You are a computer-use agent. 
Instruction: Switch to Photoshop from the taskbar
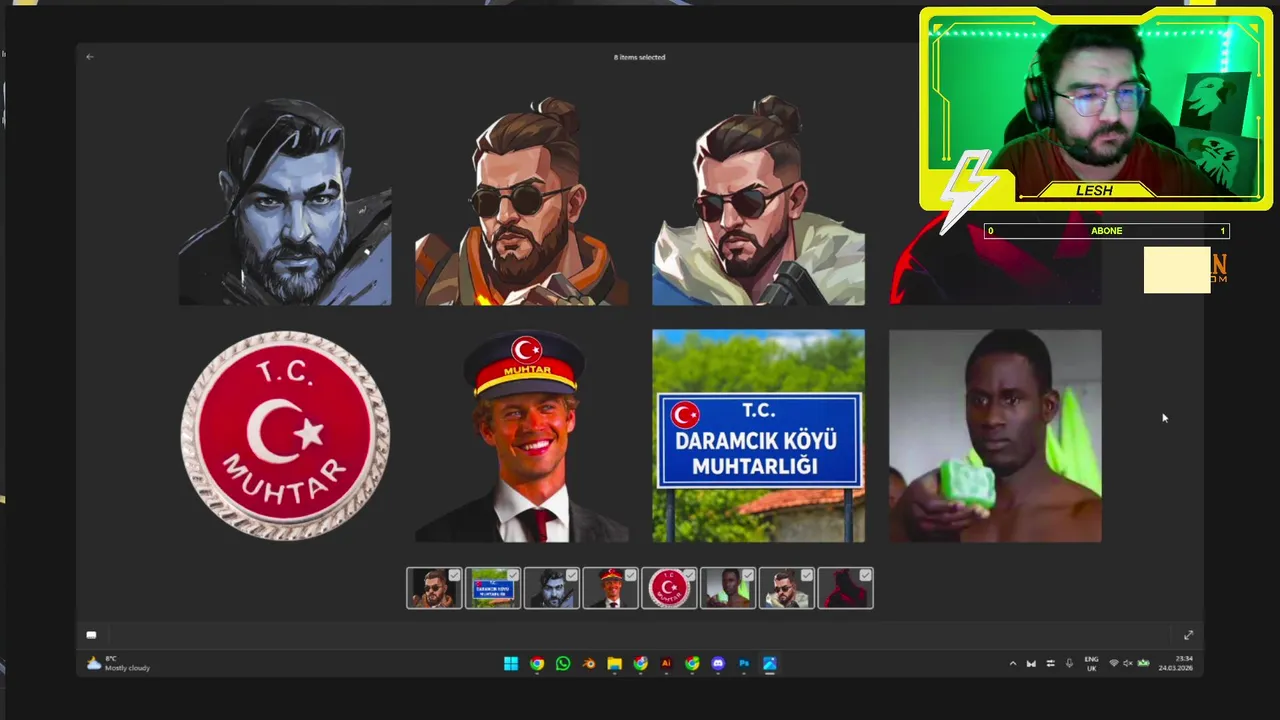[744, 664]
